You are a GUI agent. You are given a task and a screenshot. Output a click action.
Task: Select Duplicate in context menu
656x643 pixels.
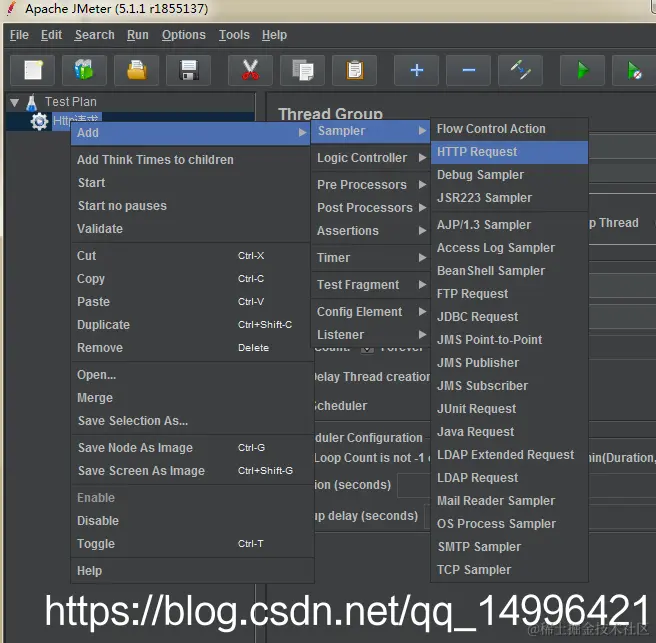191,325
